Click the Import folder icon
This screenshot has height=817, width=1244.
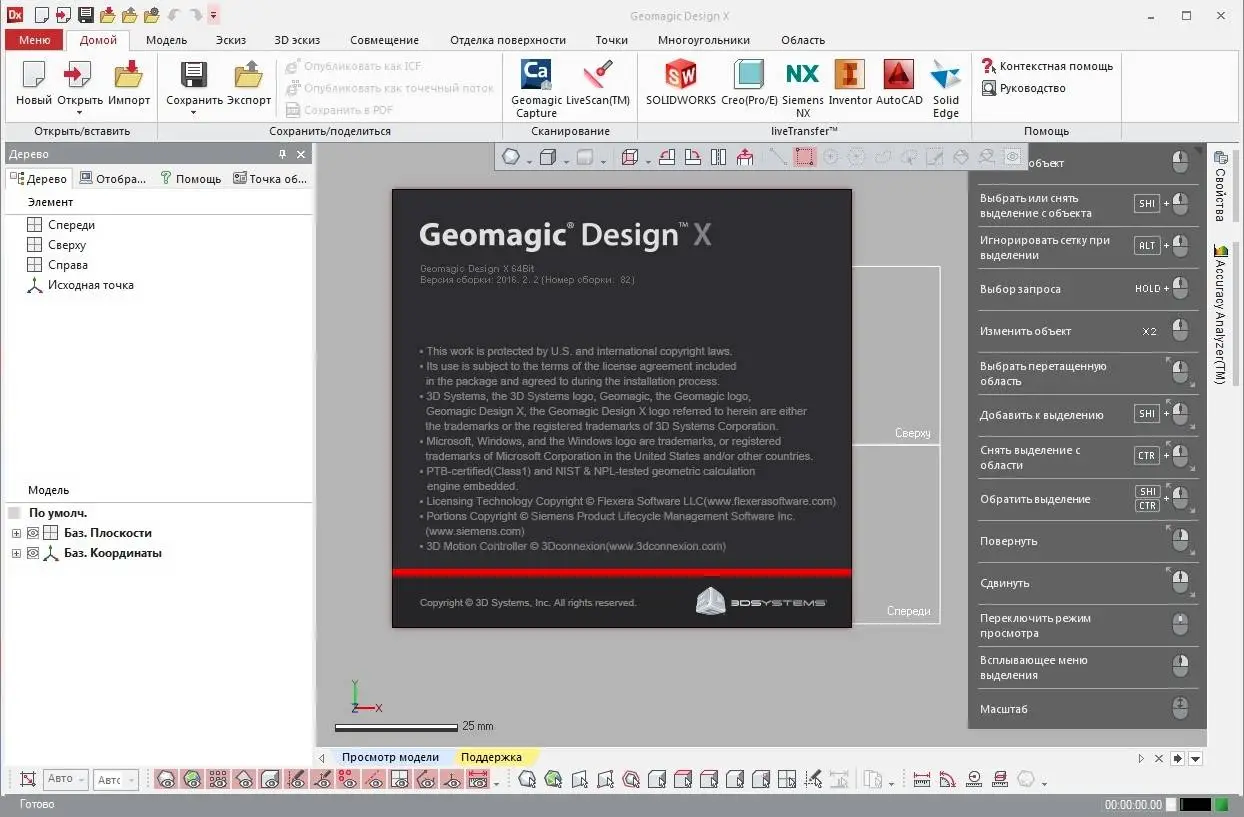pyautogui.click(x=129, y=76)
